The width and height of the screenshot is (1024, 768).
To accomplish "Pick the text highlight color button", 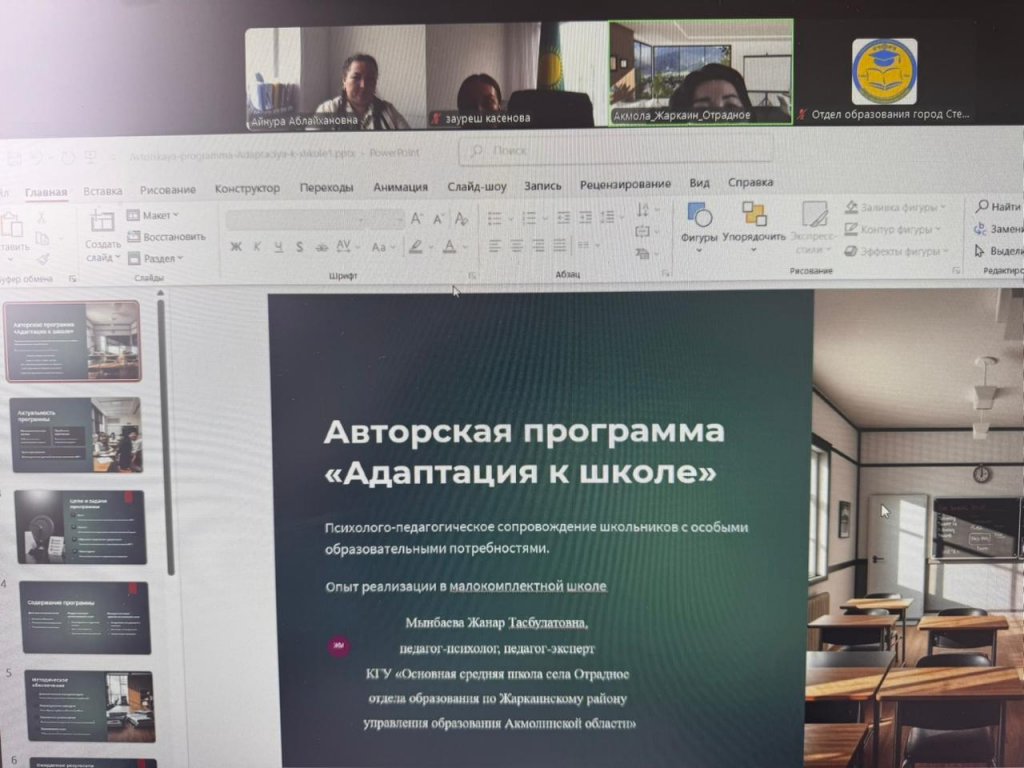I will point(416,247).
